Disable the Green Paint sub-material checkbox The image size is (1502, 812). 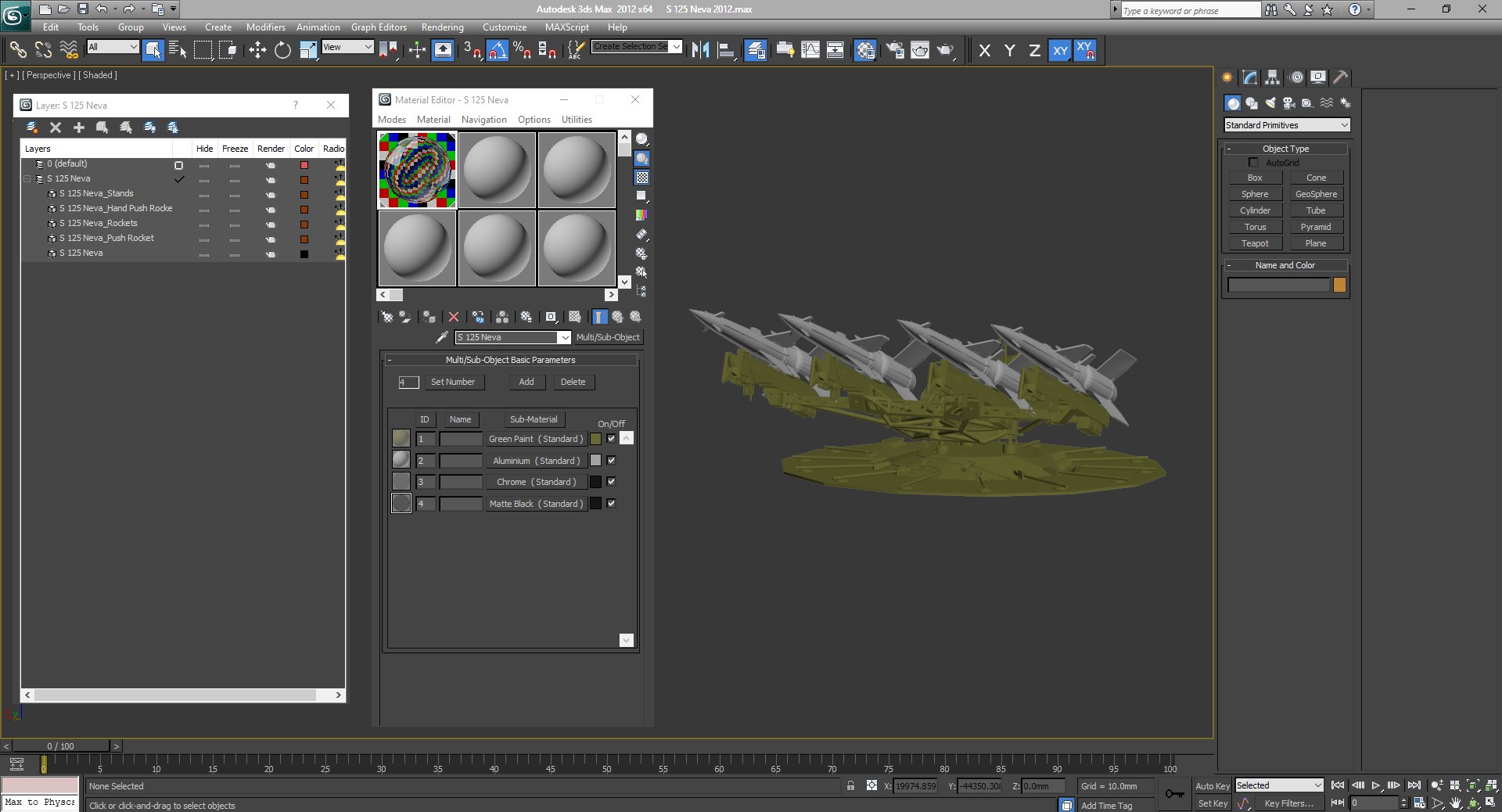611,439
